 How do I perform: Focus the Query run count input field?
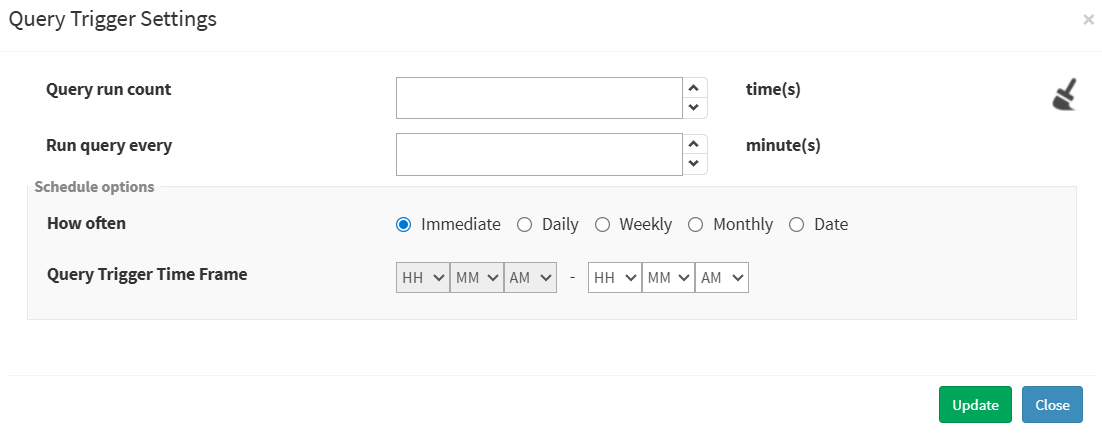point(539,98)
